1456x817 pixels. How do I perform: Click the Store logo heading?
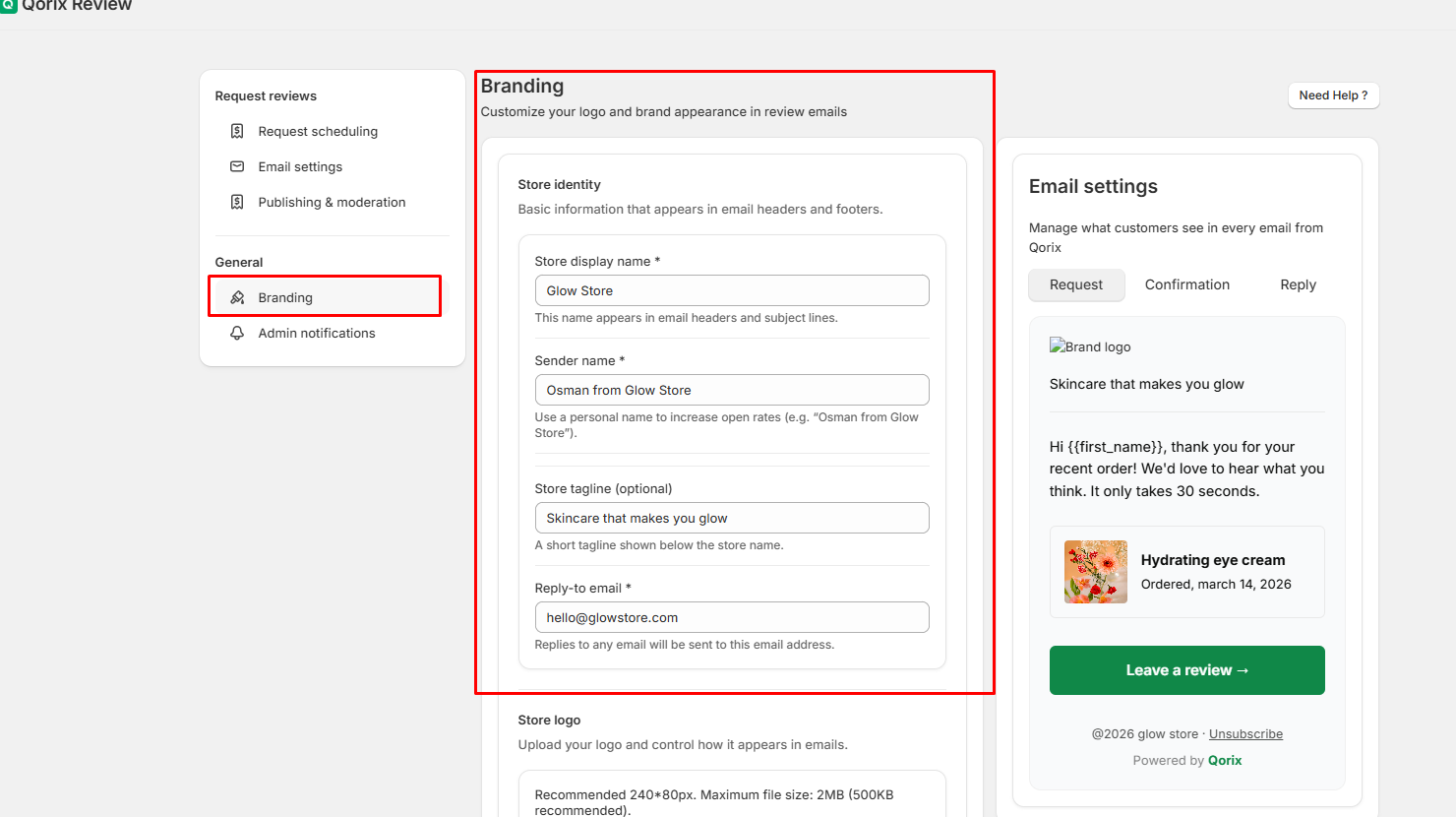549,720
